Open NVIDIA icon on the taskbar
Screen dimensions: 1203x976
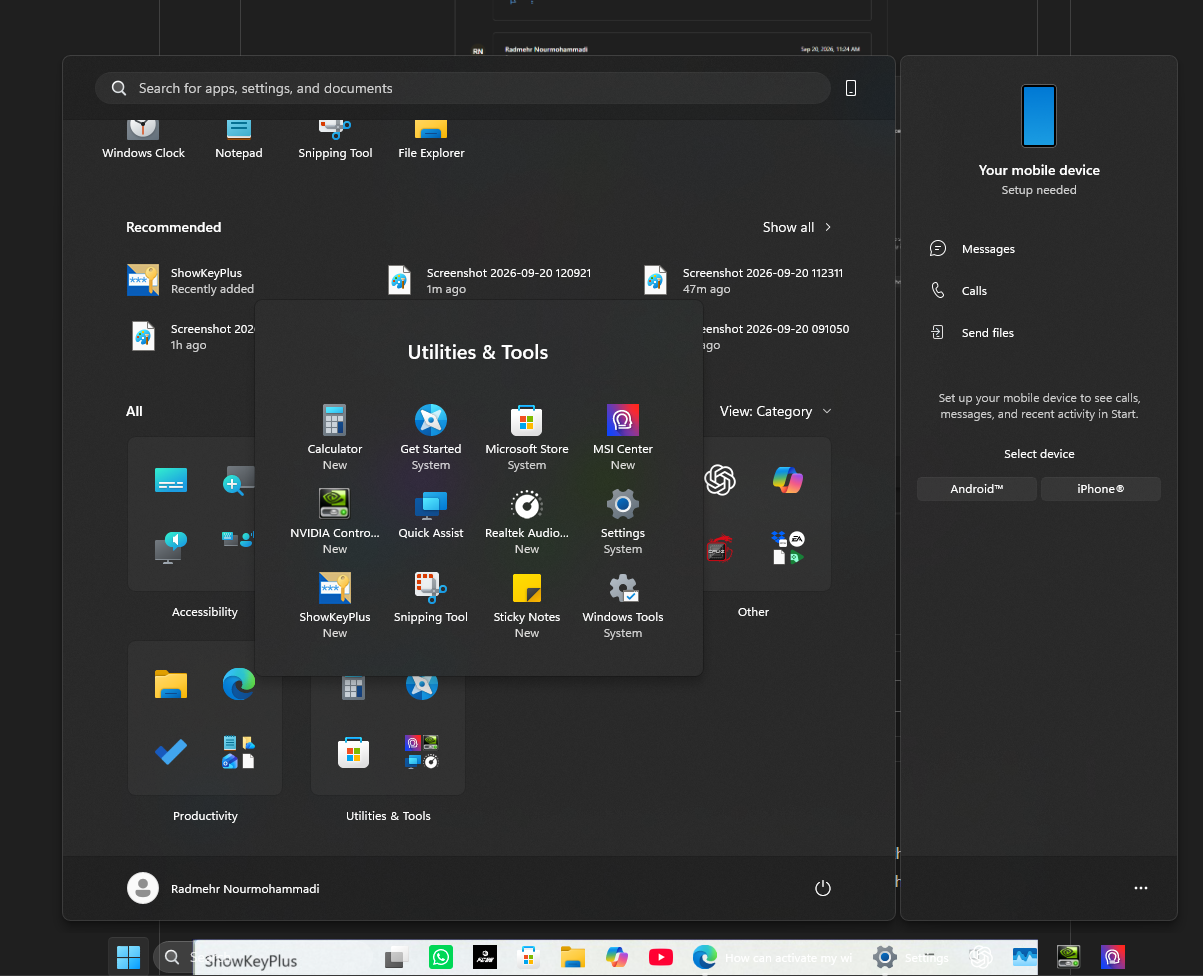pyautogui.click(x=1069, y=957)
